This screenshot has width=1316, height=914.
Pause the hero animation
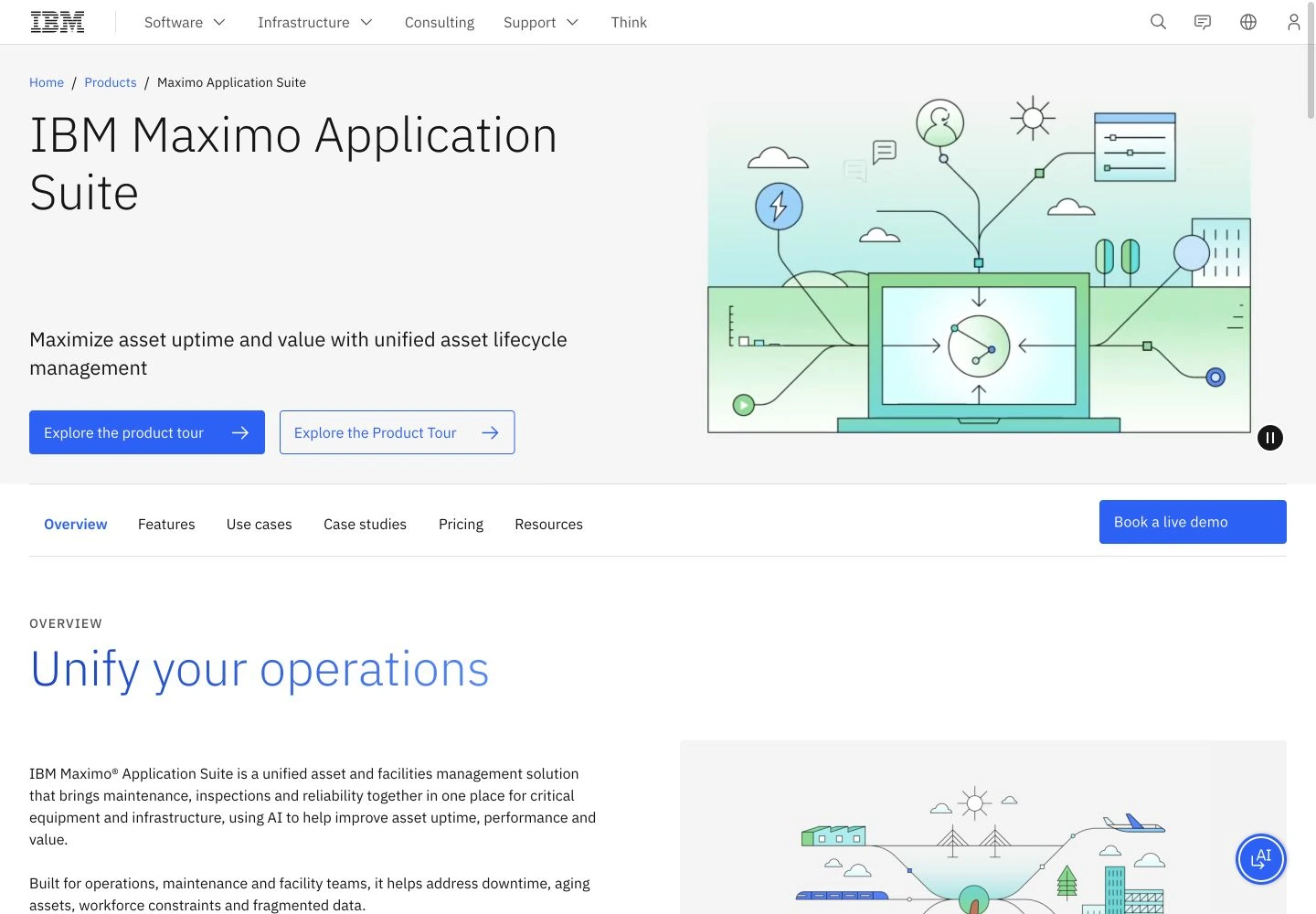point(1270,438)
